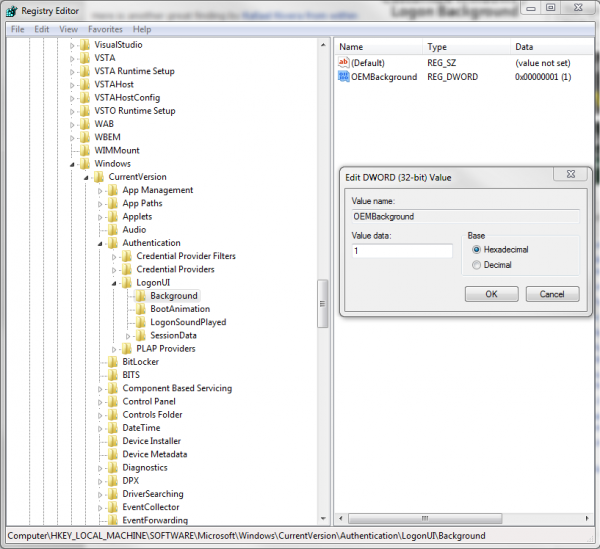600x549 pixels.
Task: Click the Value data input field
Action: tap(401, 251)
